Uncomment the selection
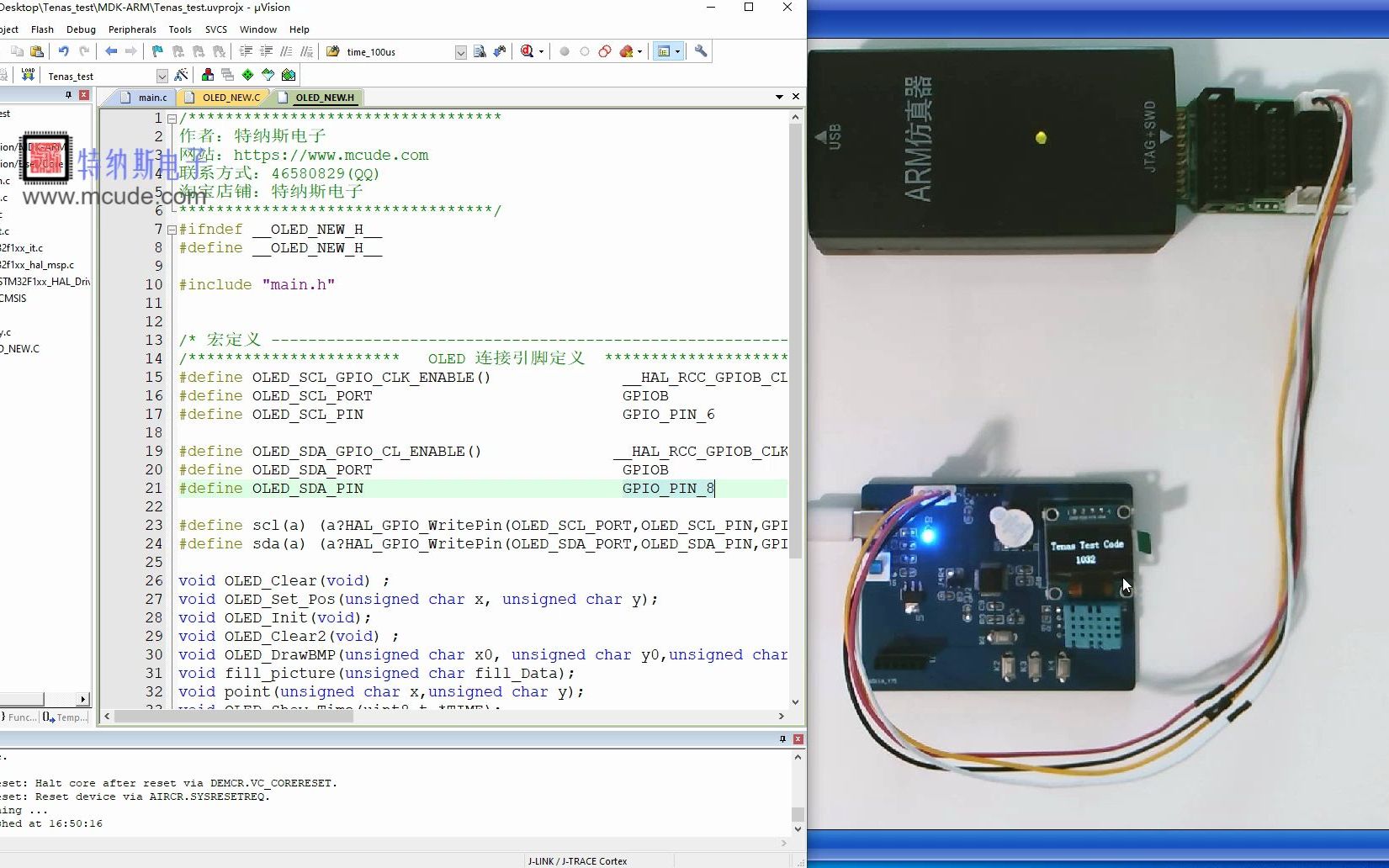This screenshot has width=1389, height=868. click(x=306, y=51)
